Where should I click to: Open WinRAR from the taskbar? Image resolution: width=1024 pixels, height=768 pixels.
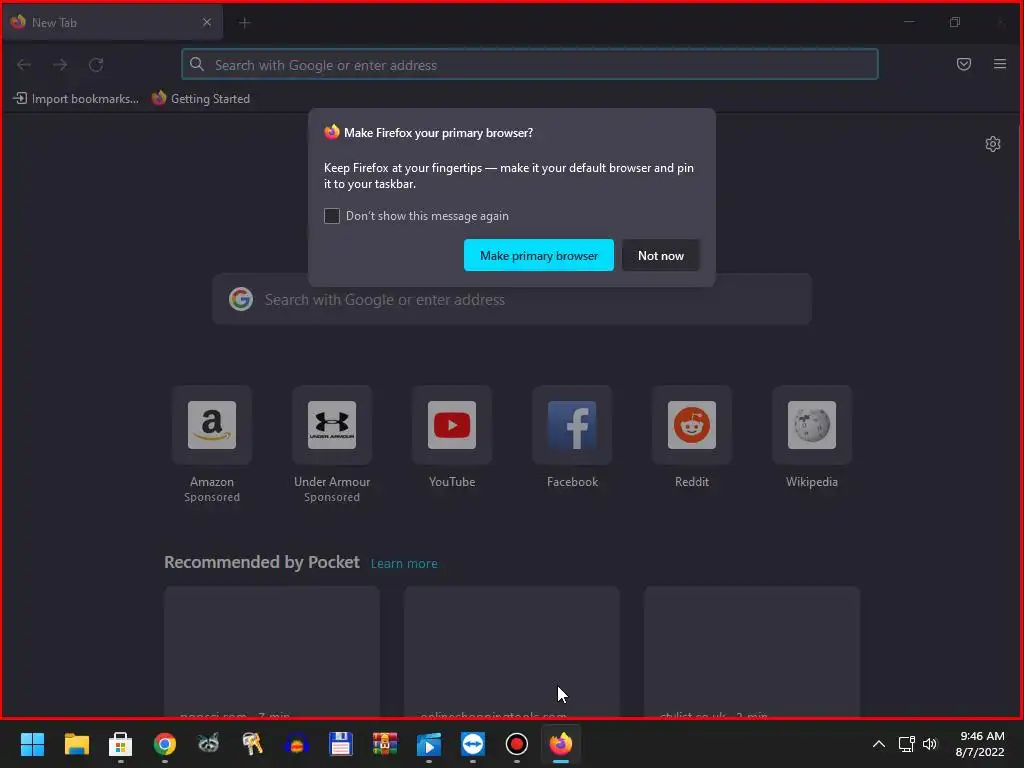coord(385,744)
